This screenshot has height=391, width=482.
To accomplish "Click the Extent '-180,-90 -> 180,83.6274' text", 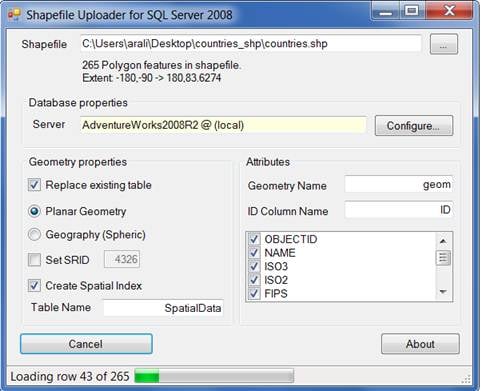I will click(152, 78).
